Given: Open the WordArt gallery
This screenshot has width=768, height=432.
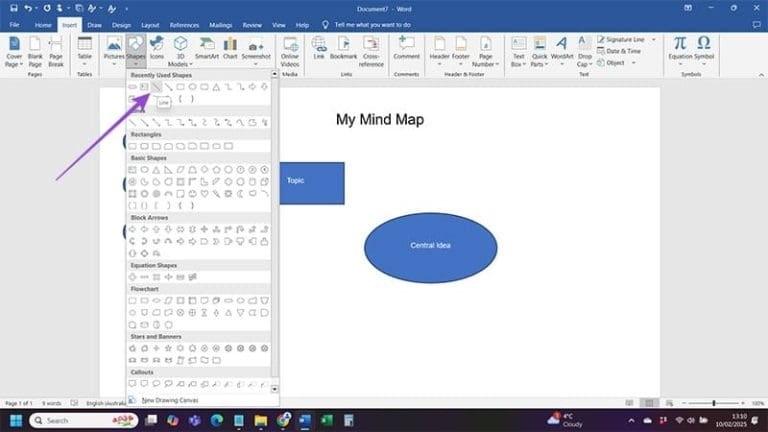Looking at the screenshot, I should click(x=562, y=51).
